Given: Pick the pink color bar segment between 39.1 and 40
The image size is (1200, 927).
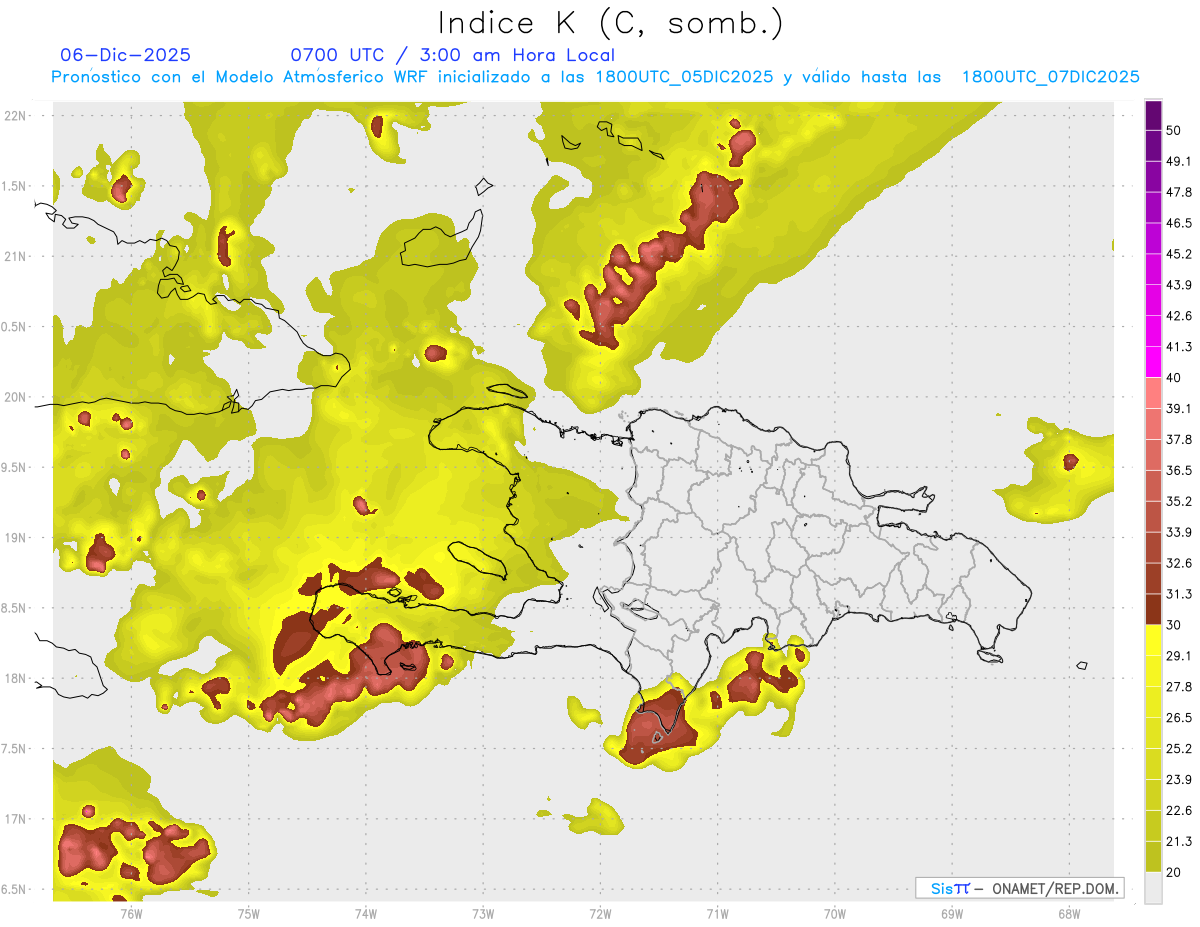Looking at the screenshot, I should pyautogui.click(x=1153, y=393).
